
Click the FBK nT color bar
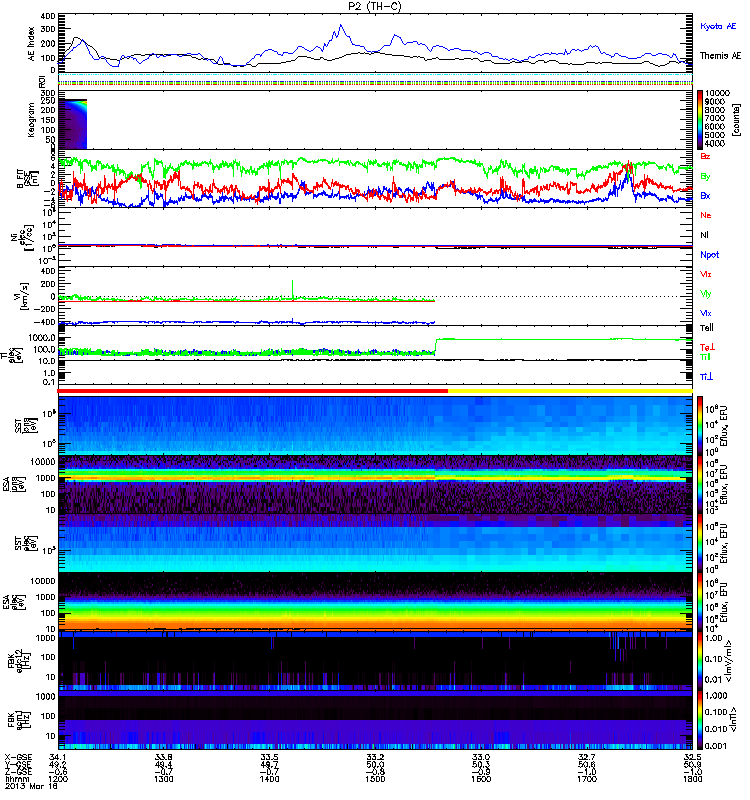click(x=700, y=720)
